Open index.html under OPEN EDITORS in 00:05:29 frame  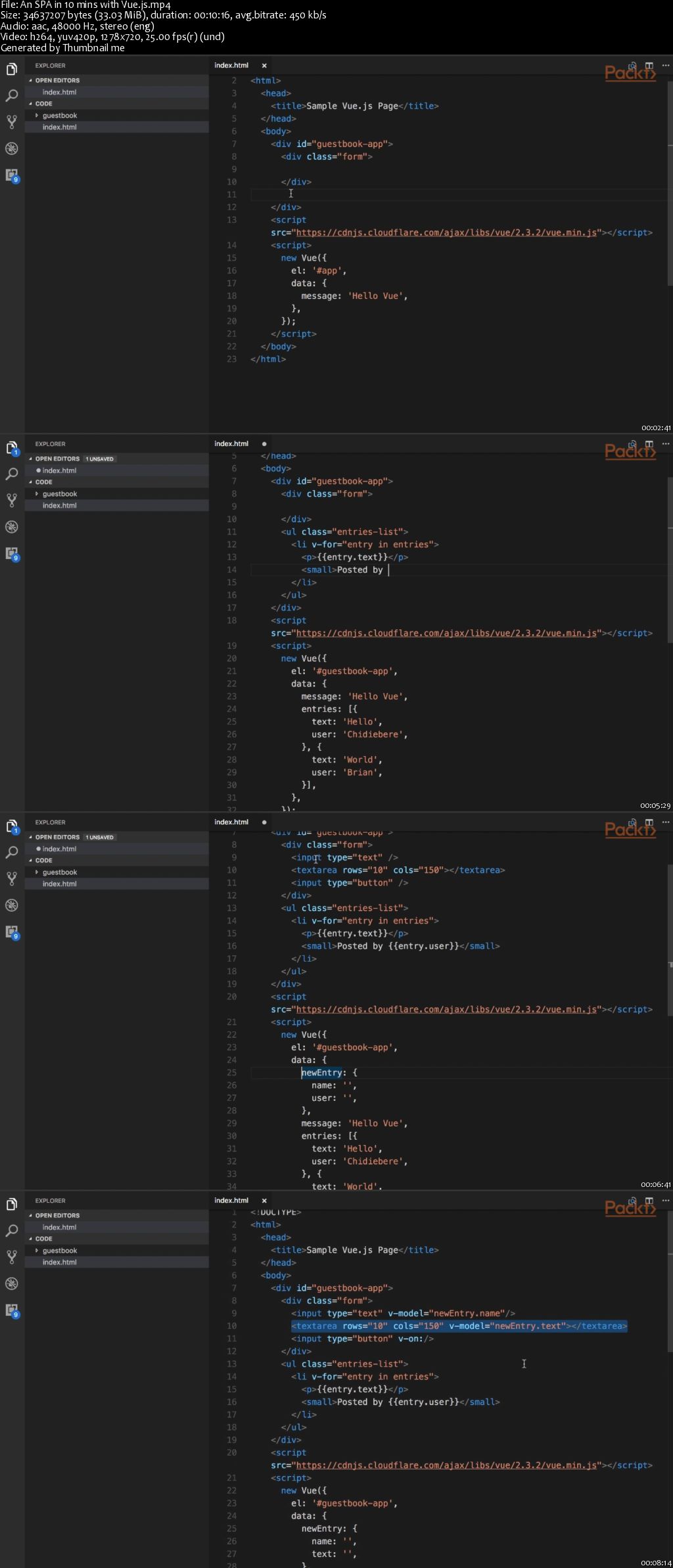[x=117, y=470]
